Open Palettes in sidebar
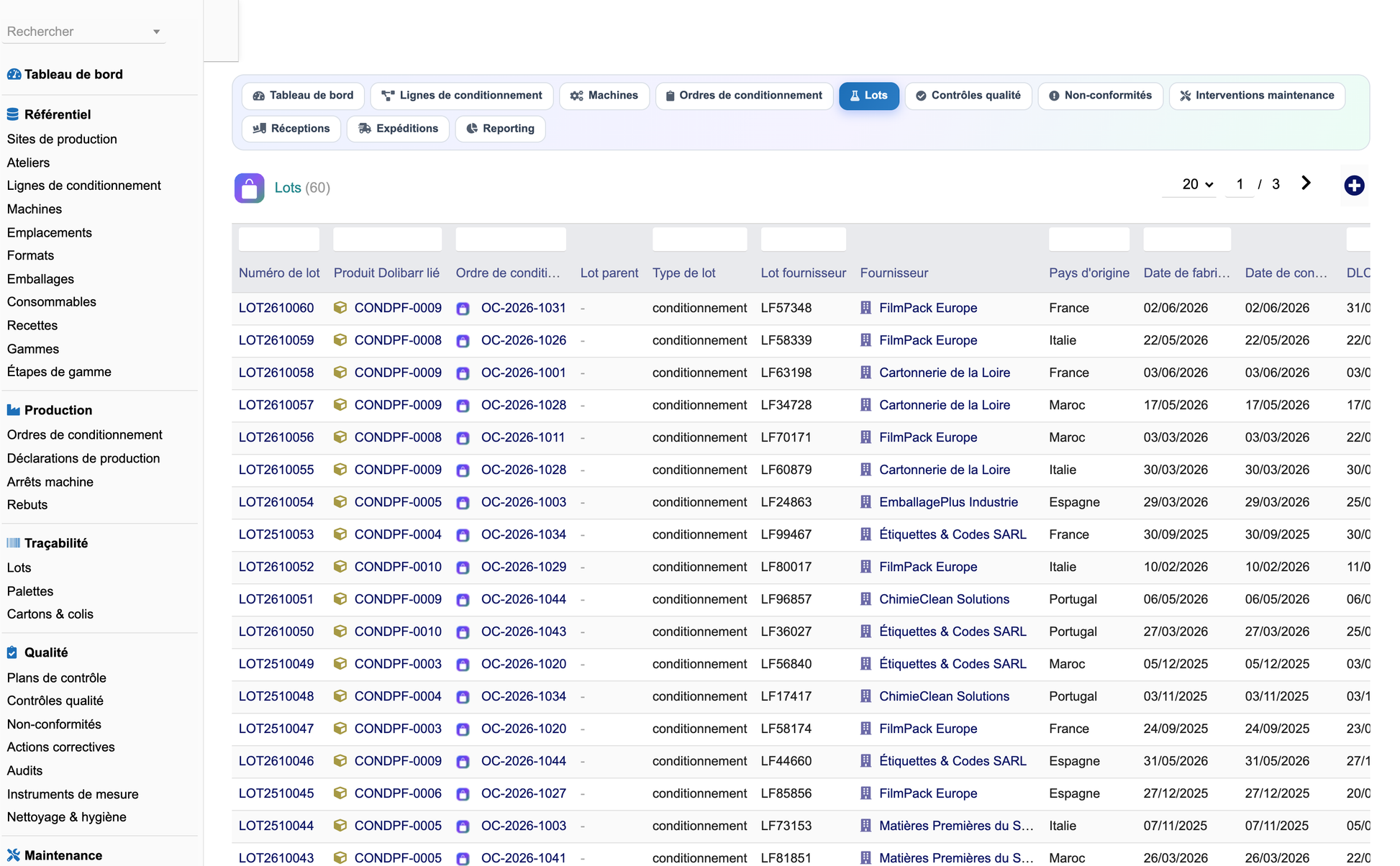The height and width of the screenshot is (866, 1400). (x=30, y=591)
